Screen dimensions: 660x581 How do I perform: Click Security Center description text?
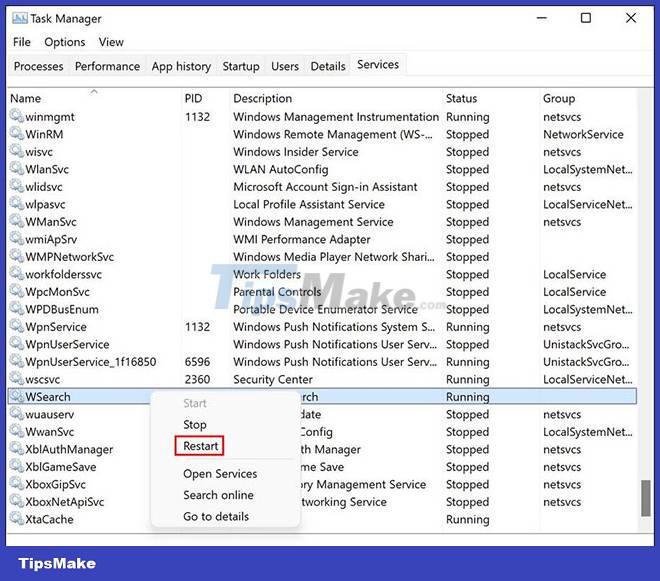point(273,380)
